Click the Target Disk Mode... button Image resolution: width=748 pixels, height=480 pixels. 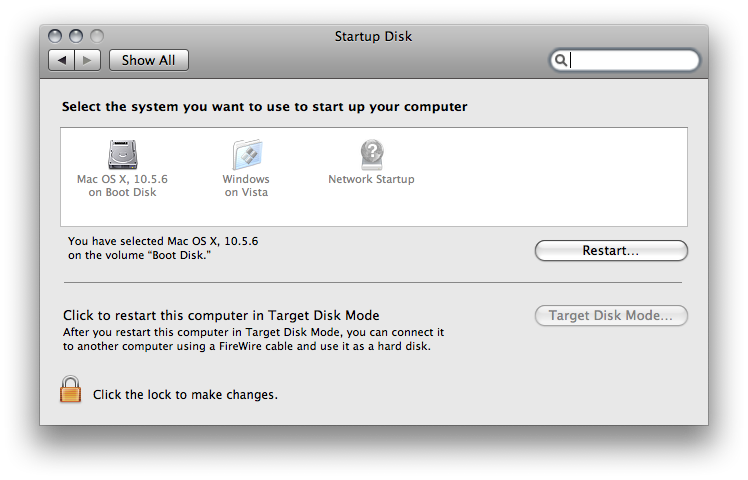(x=611, y=315)
